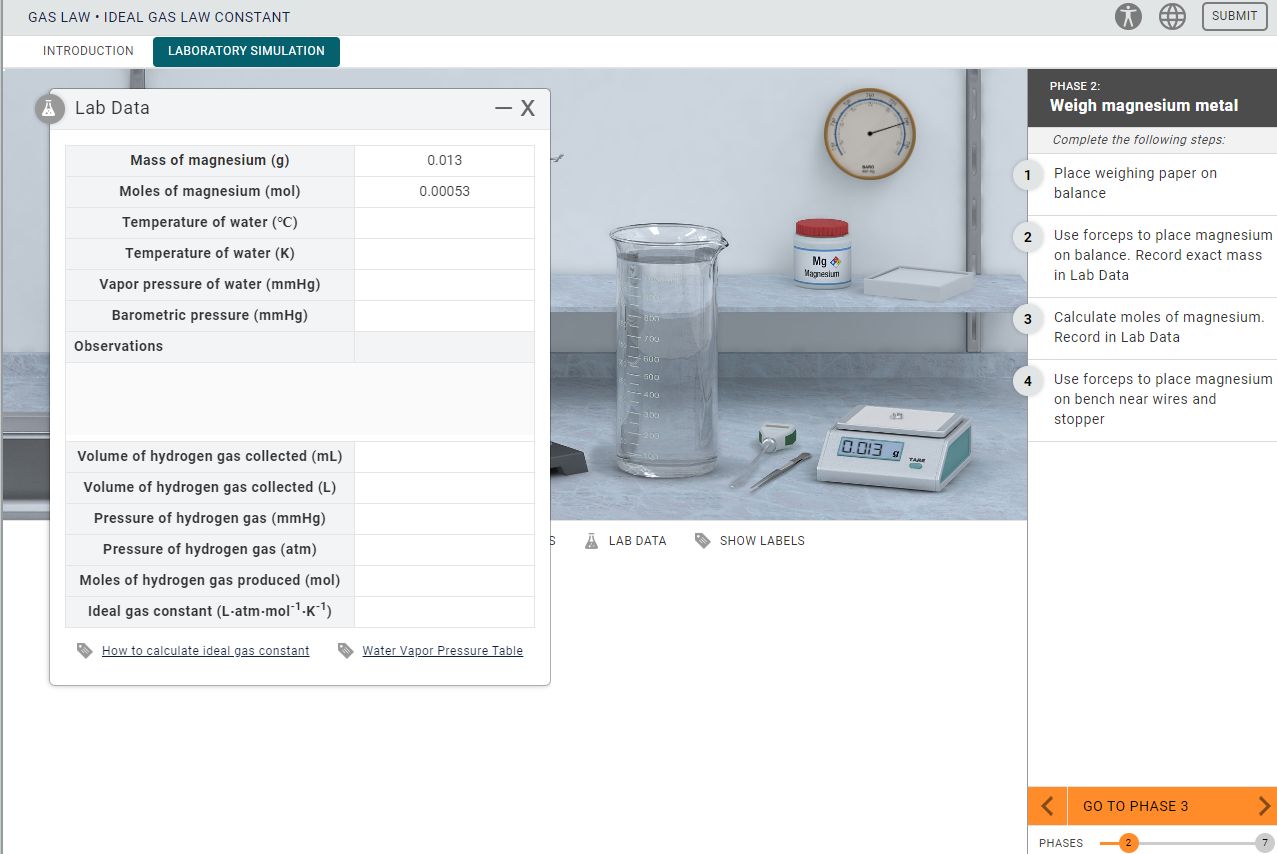Image resolution: width=1277 pixels, height=854 pixels.
Task: Open the language globe icon
Action: coord(1172,16)
